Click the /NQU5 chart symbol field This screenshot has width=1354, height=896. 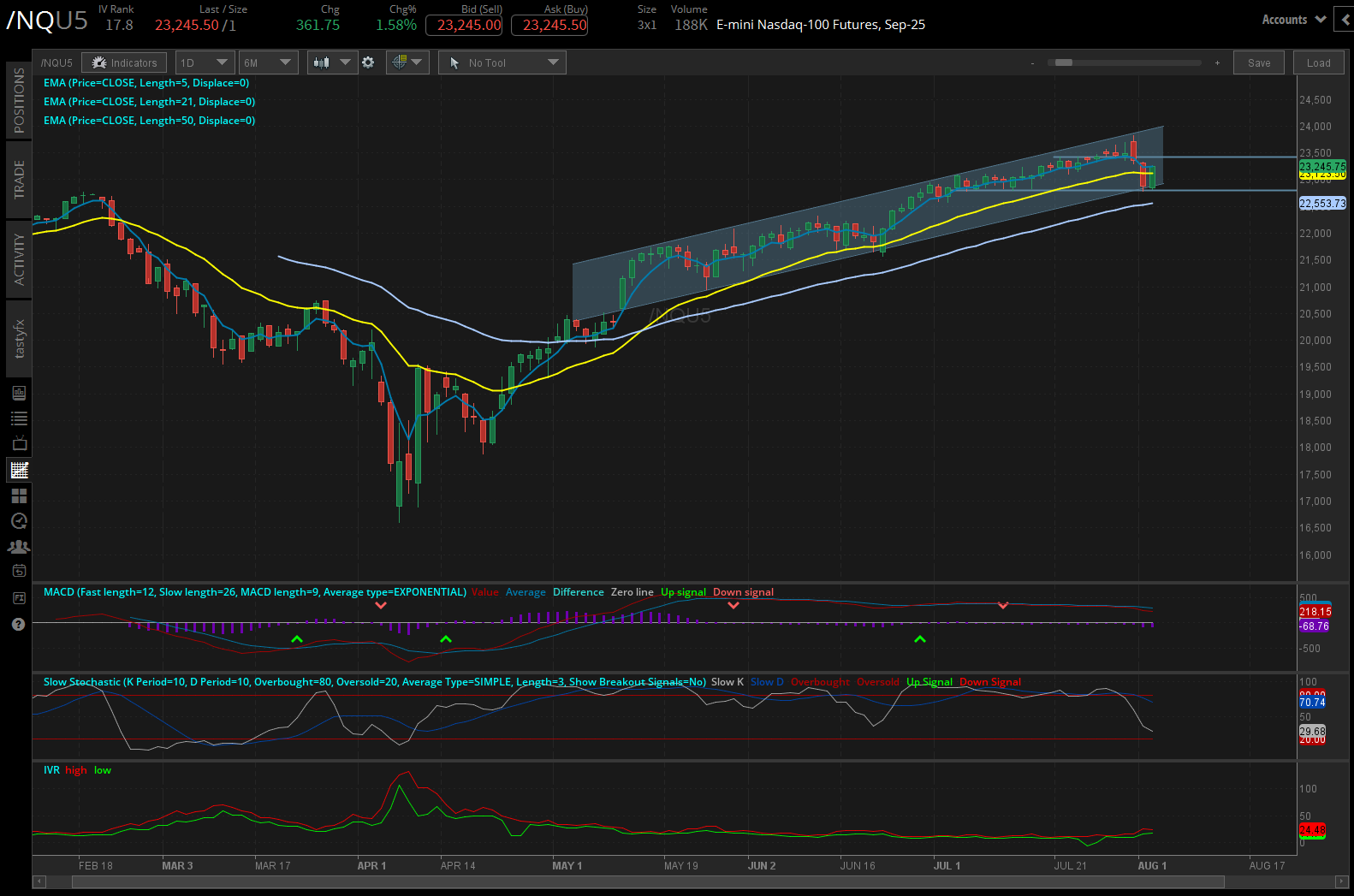point(56,62)
